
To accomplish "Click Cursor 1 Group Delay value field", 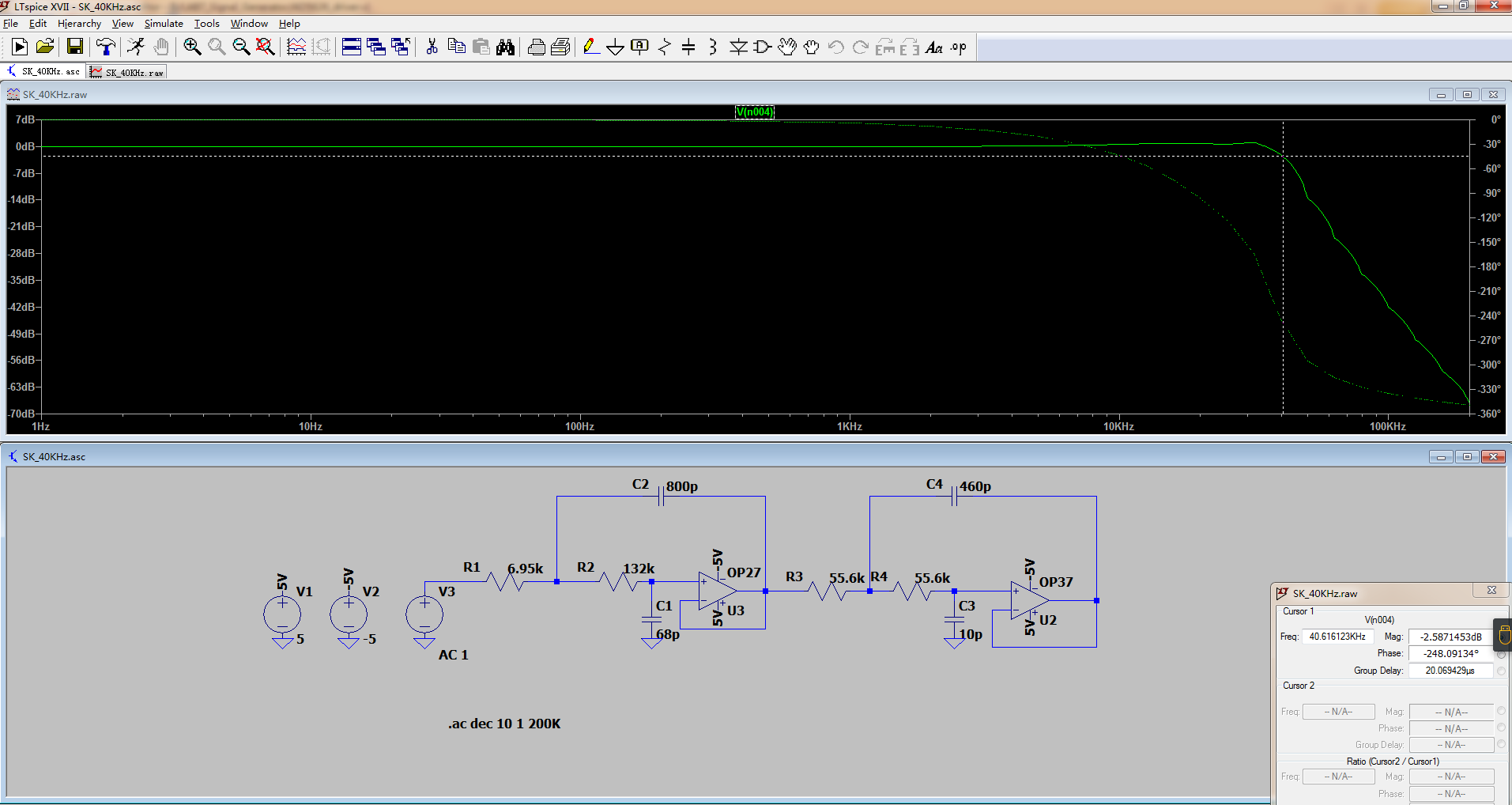I will pos(1451,670).
